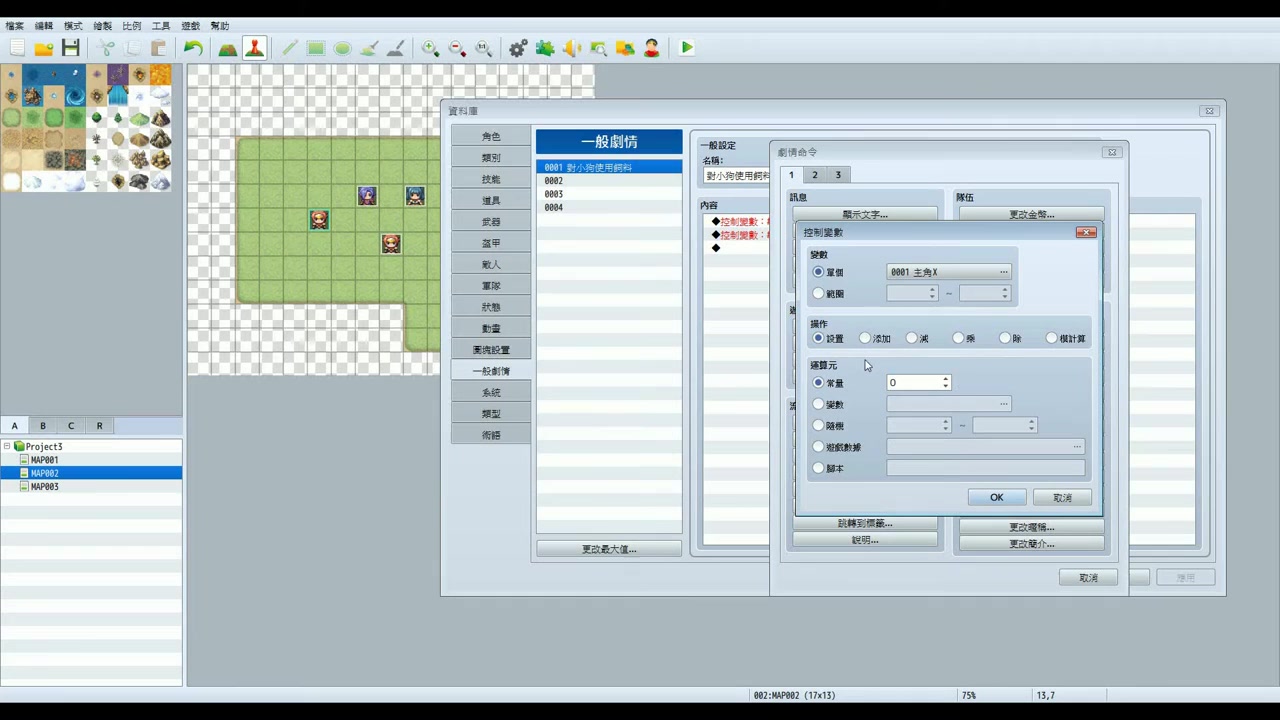Open the Database gear icon
1280x720 pixels.
click(518, 48)
